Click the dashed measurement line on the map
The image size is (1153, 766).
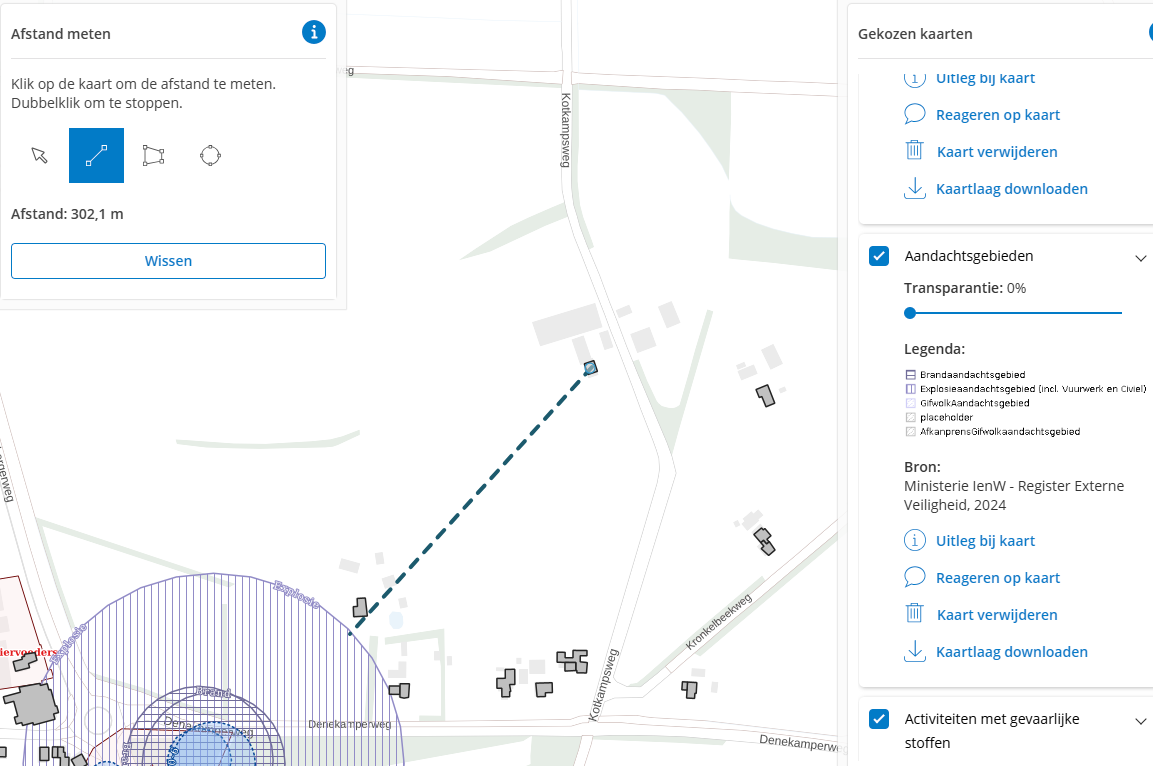(471, 500)
